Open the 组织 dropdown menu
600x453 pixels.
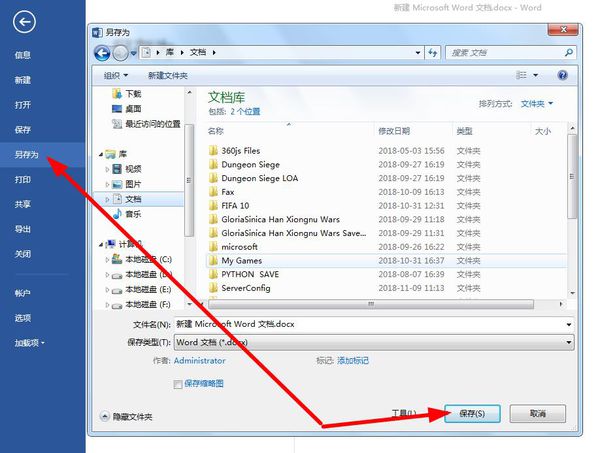[x=116, y=75]
